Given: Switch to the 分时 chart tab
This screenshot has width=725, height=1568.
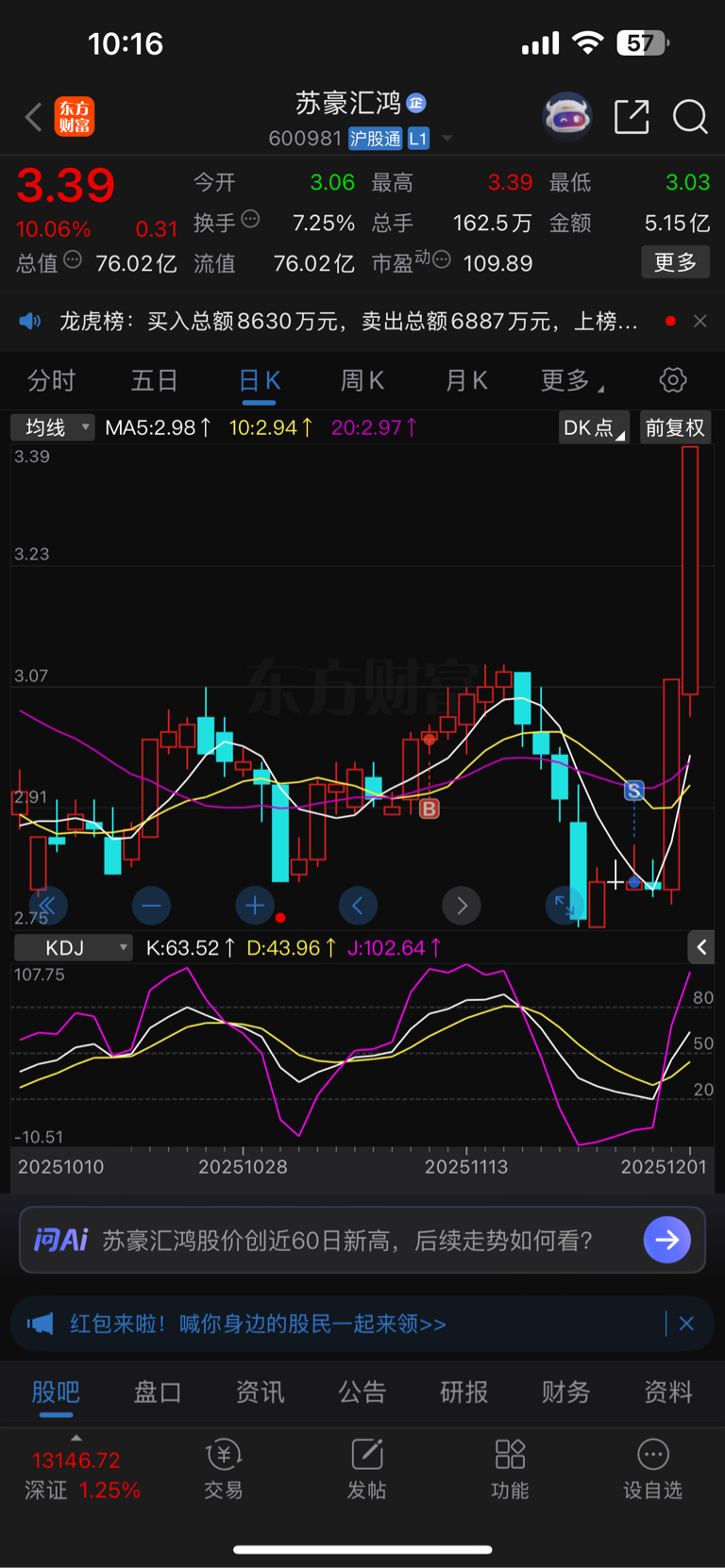Looking at the screenshot, I should pyautogui.click(x=51, y=380).
